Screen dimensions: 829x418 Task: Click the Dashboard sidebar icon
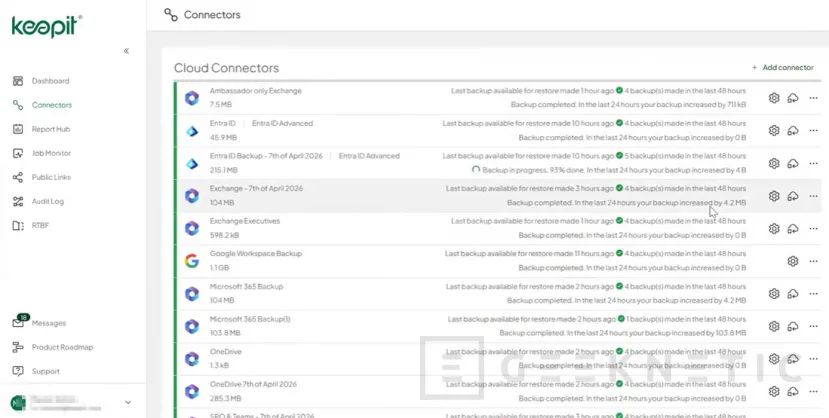(x=18, y=81)
